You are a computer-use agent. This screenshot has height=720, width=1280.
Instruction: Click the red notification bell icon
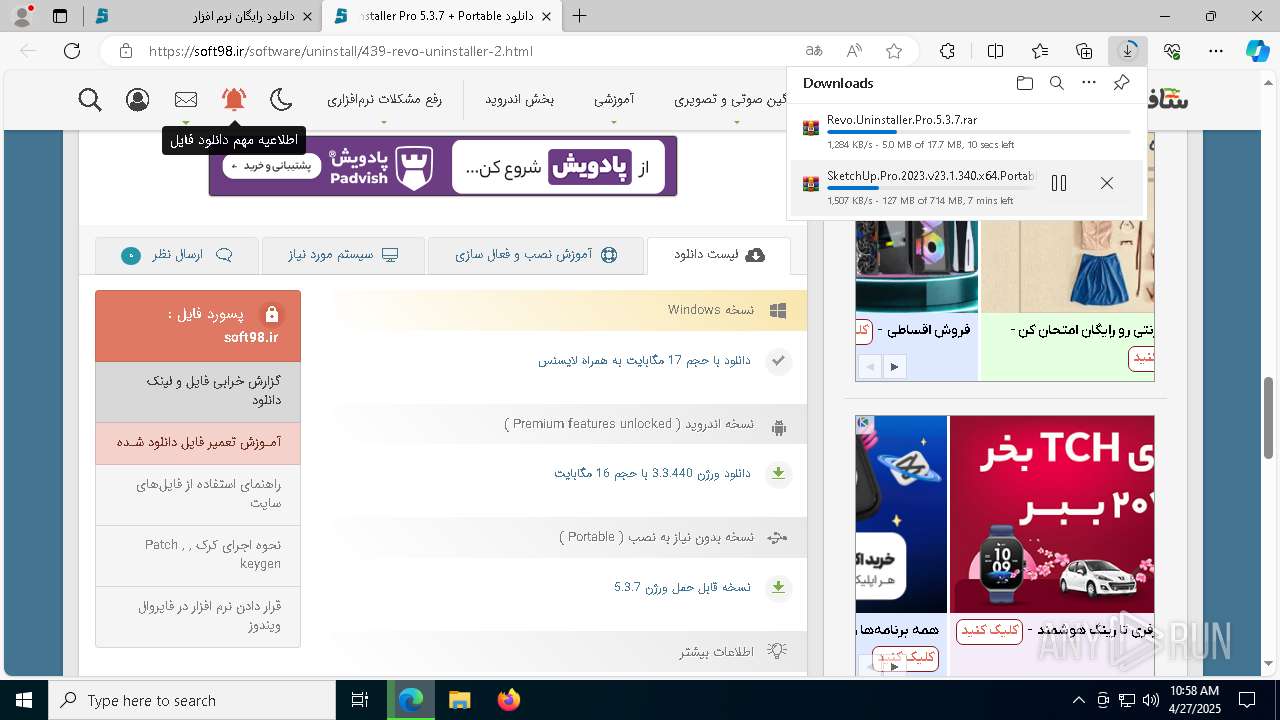234,99
